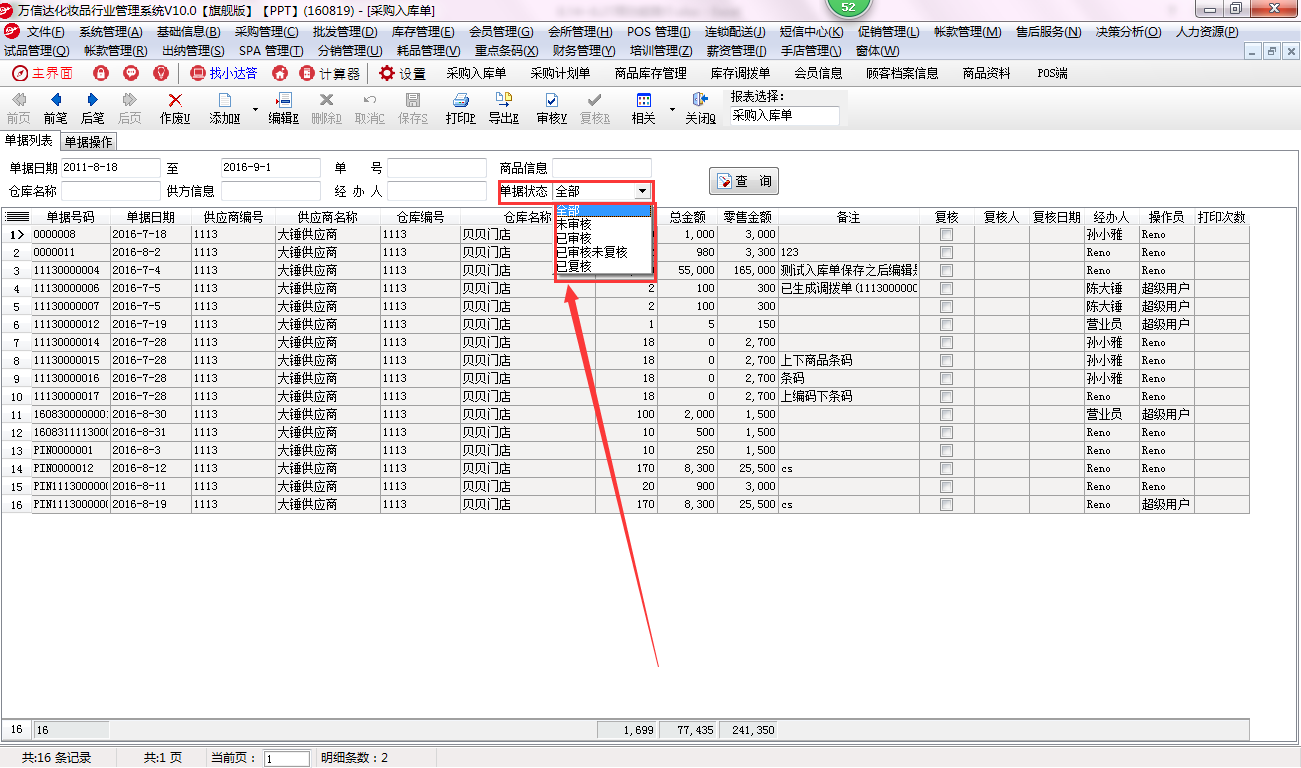Choose 已复核 in status dropdown list

tap(603, 266)
